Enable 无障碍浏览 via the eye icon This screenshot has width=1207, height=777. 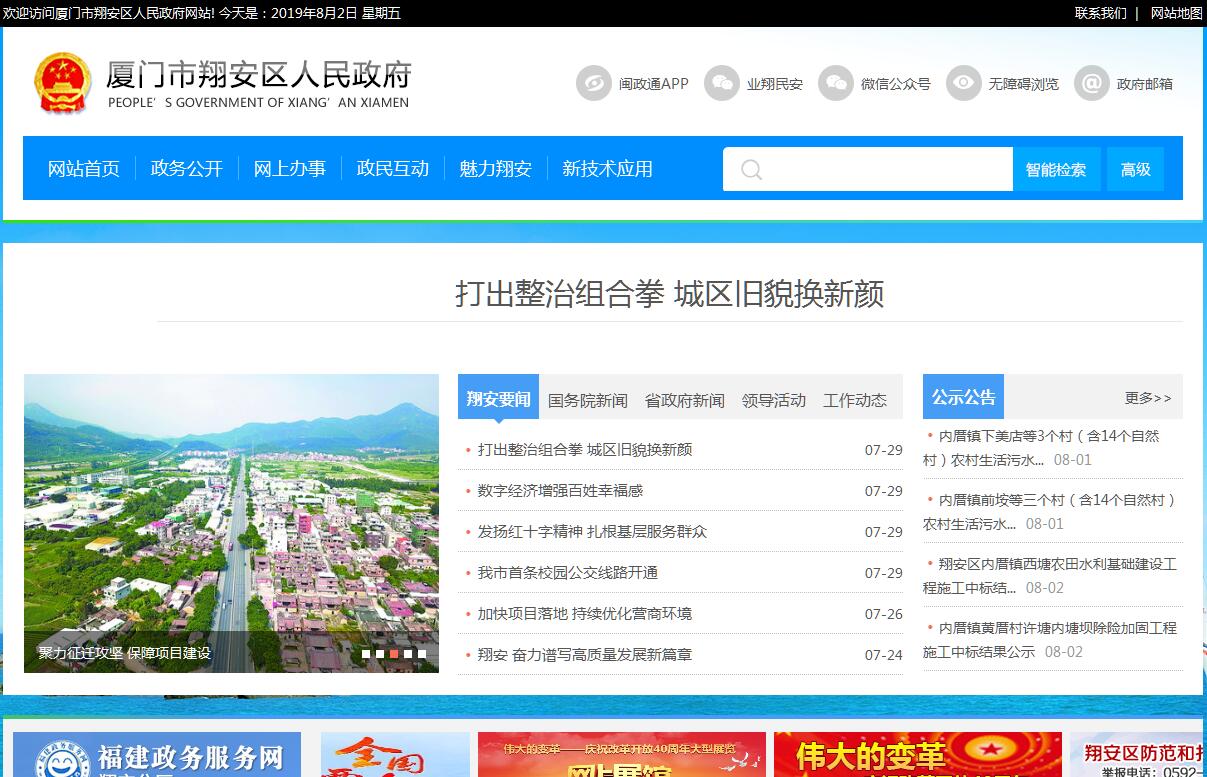[x=963, y=83]
